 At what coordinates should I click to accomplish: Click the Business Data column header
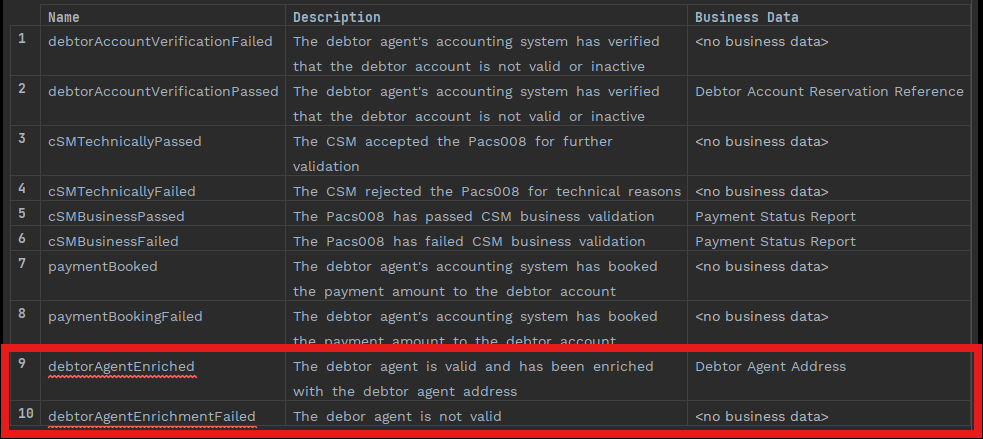(746, 17)
